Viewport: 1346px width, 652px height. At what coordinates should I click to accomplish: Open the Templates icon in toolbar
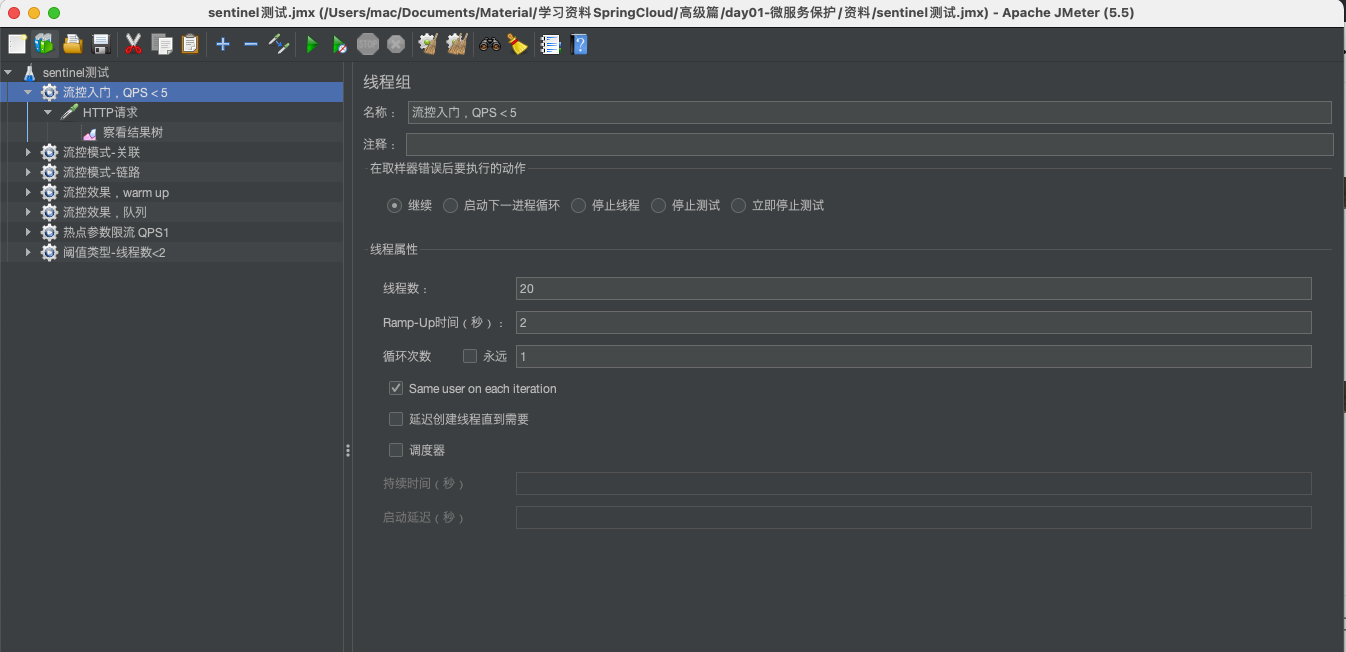point(44,44)
